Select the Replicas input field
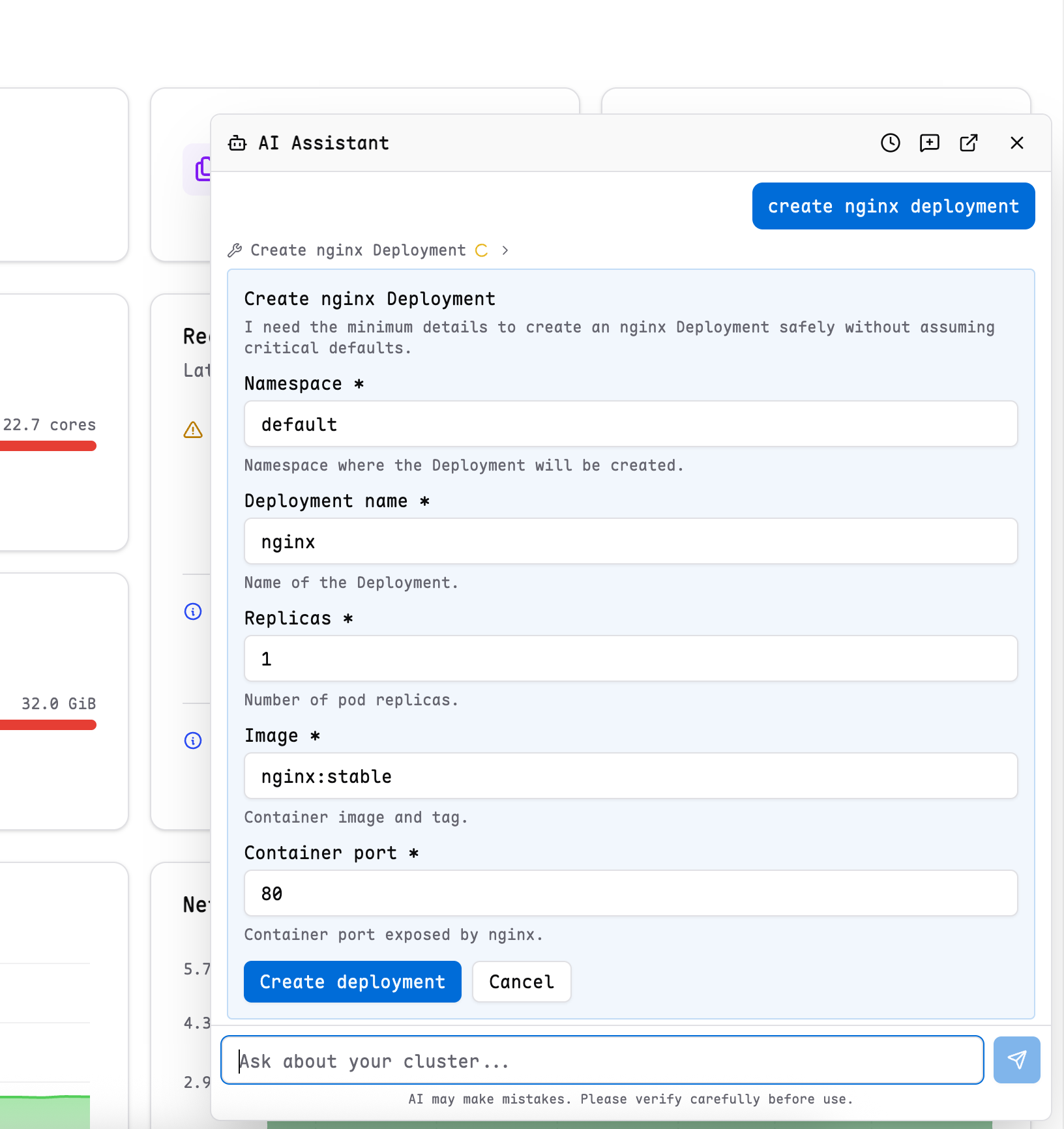Viewport: 1064px width, 1129px height. (630, 659)
